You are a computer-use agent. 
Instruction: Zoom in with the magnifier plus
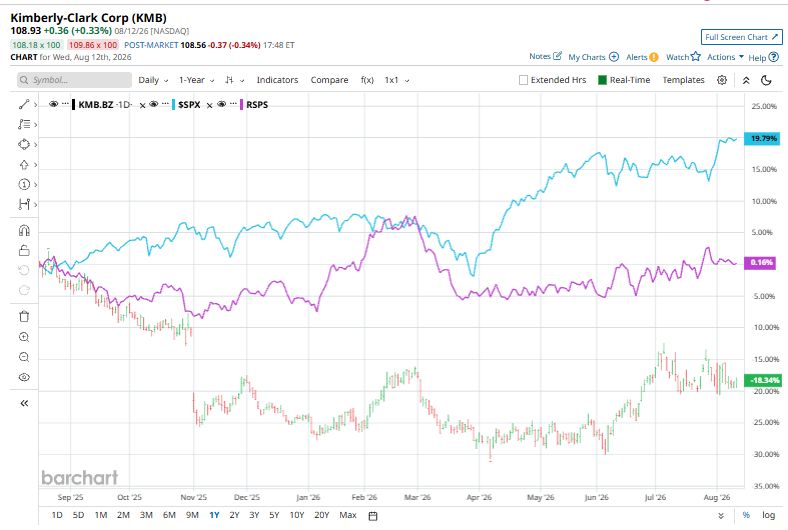pos(24,337)
